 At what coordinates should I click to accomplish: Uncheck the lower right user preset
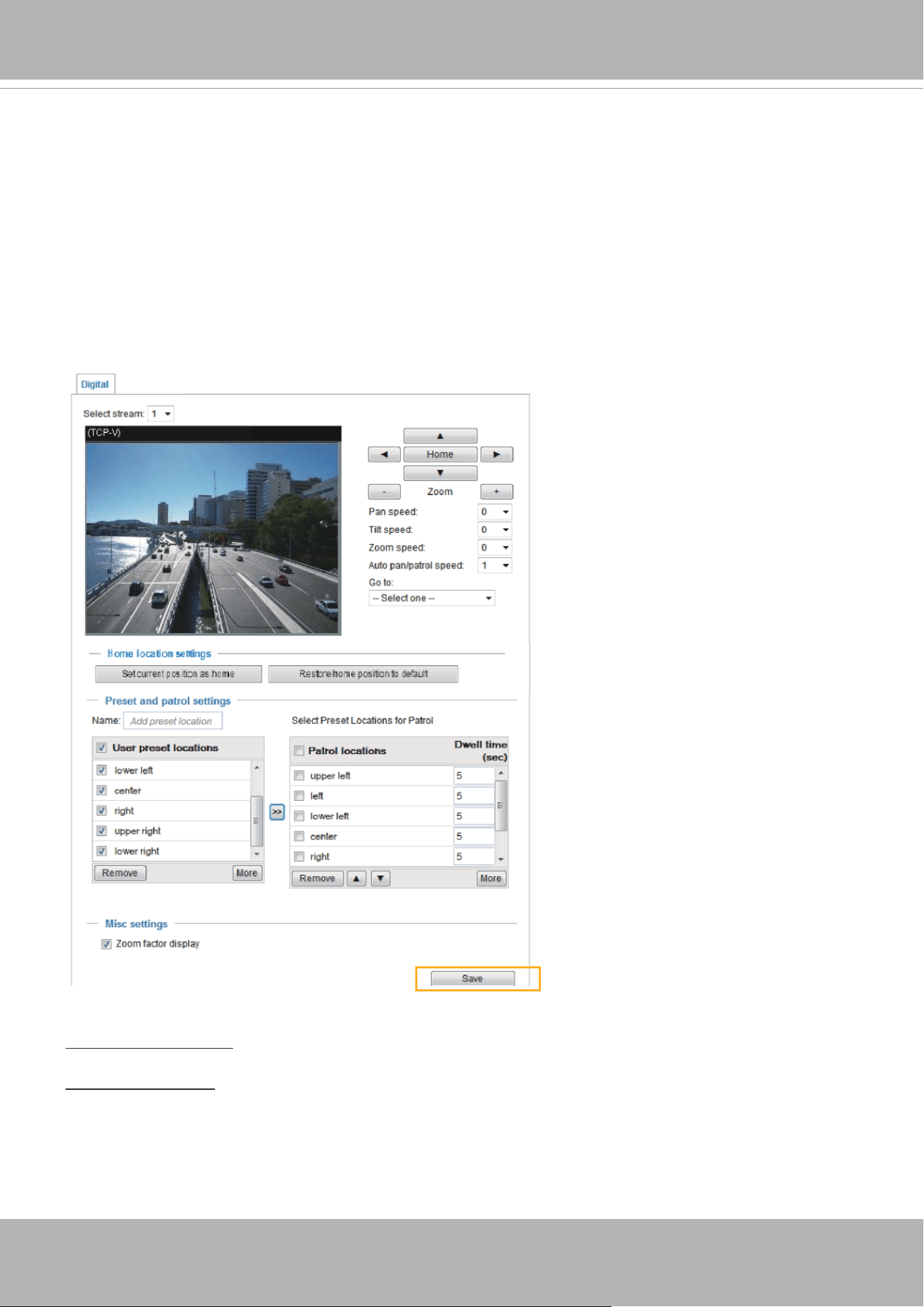[x=102, y=852]
